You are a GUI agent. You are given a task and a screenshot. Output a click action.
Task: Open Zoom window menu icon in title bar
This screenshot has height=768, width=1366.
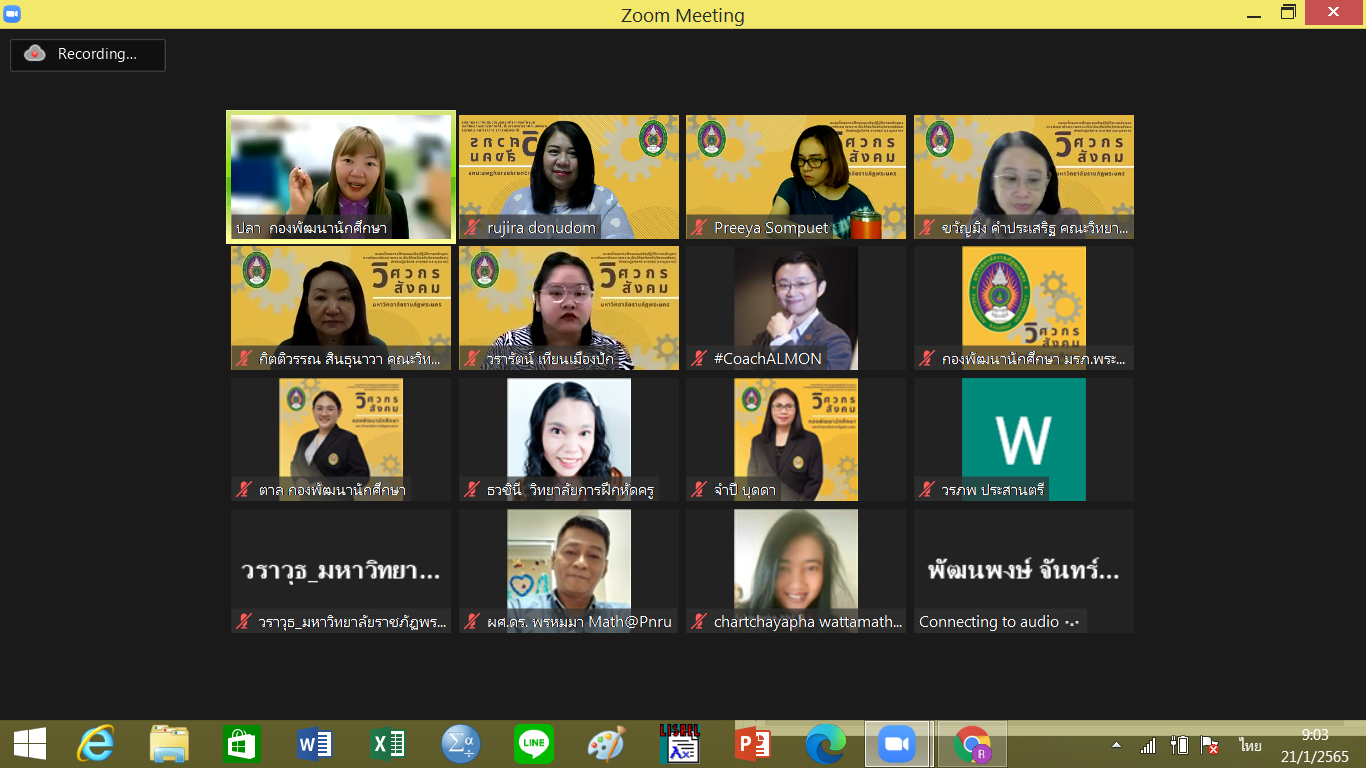point(12,13)
